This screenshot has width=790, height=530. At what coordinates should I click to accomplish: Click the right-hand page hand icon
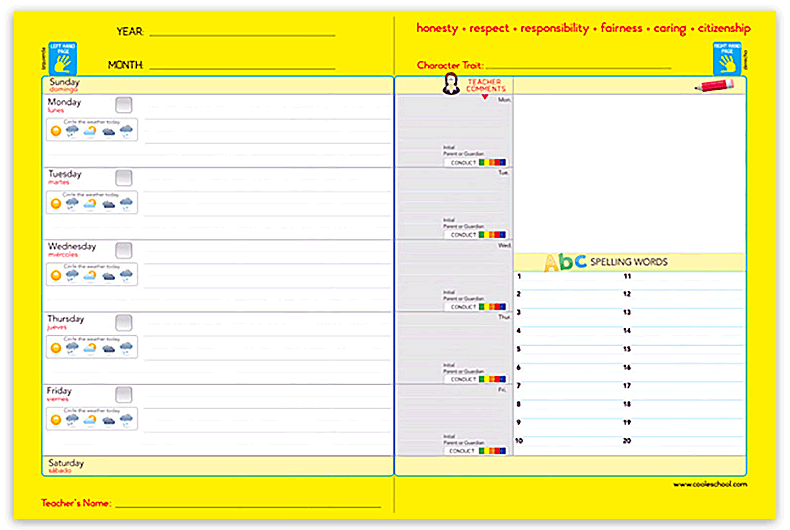point(729,60)
